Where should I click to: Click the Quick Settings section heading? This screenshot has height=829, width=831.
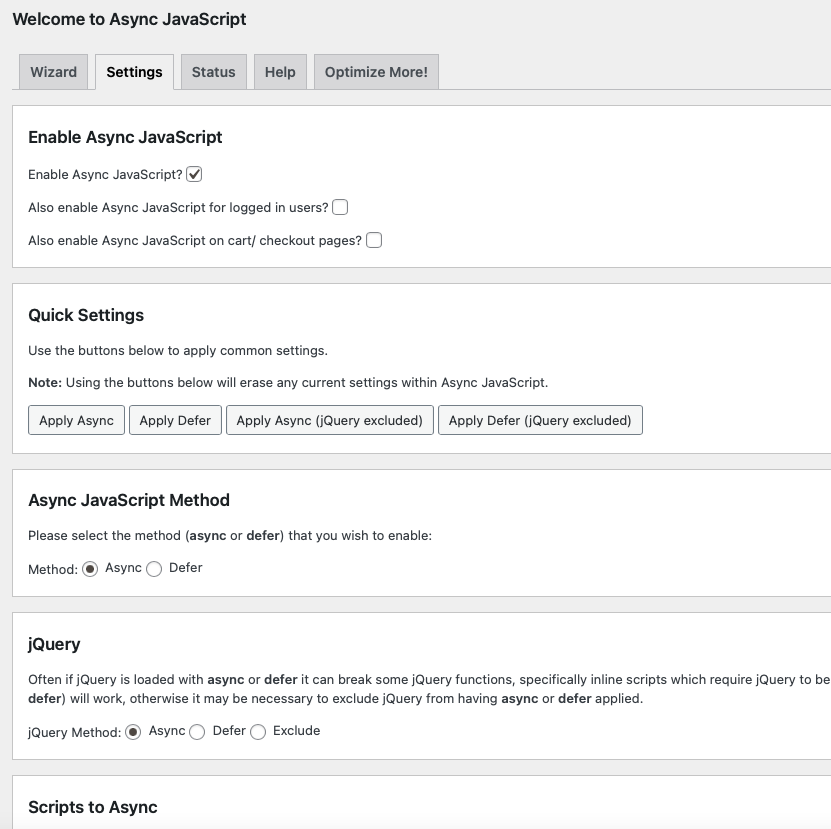(x=86, y=315)
